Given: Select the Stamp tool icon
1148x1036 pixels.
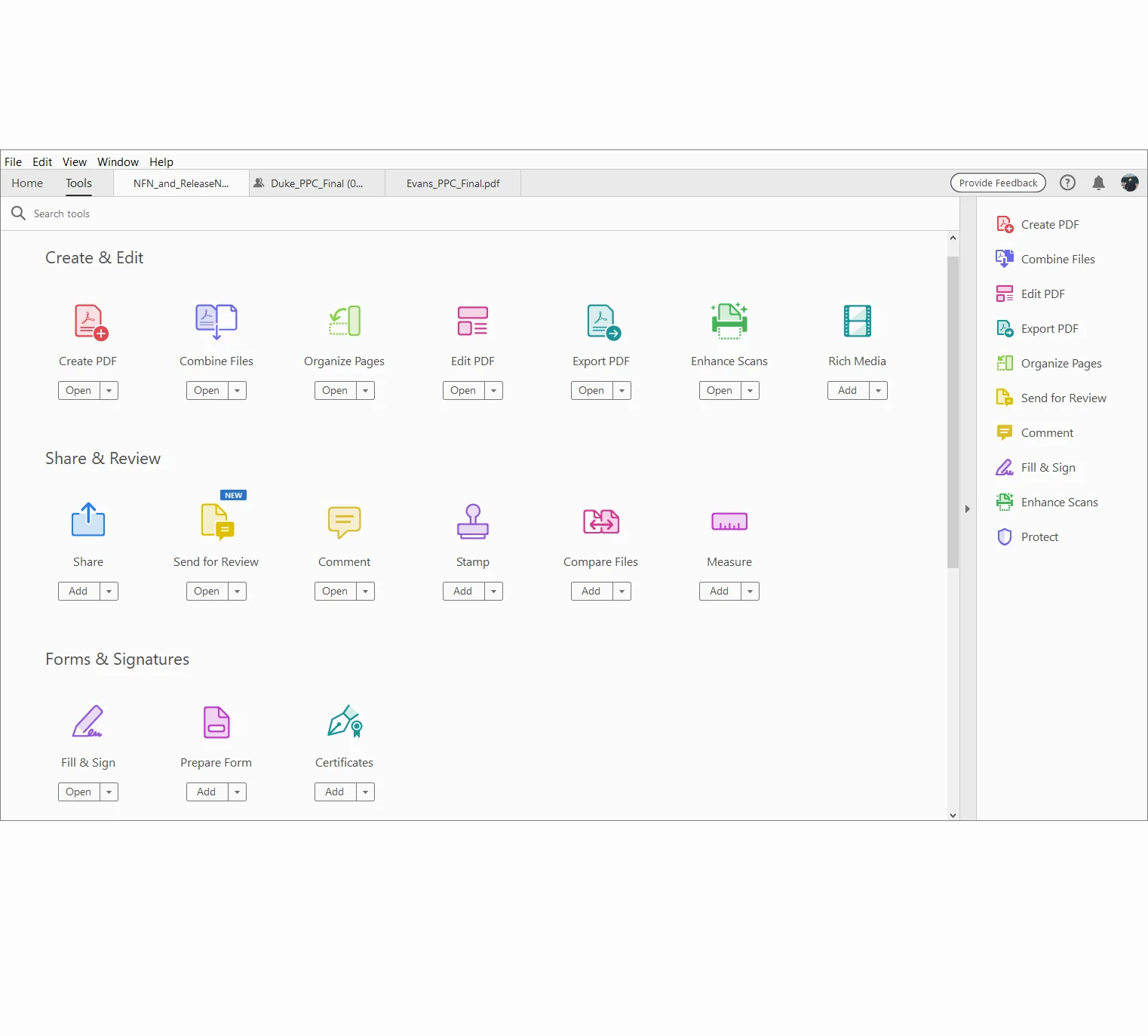Looking at the screenshot, I should [473, 521].
